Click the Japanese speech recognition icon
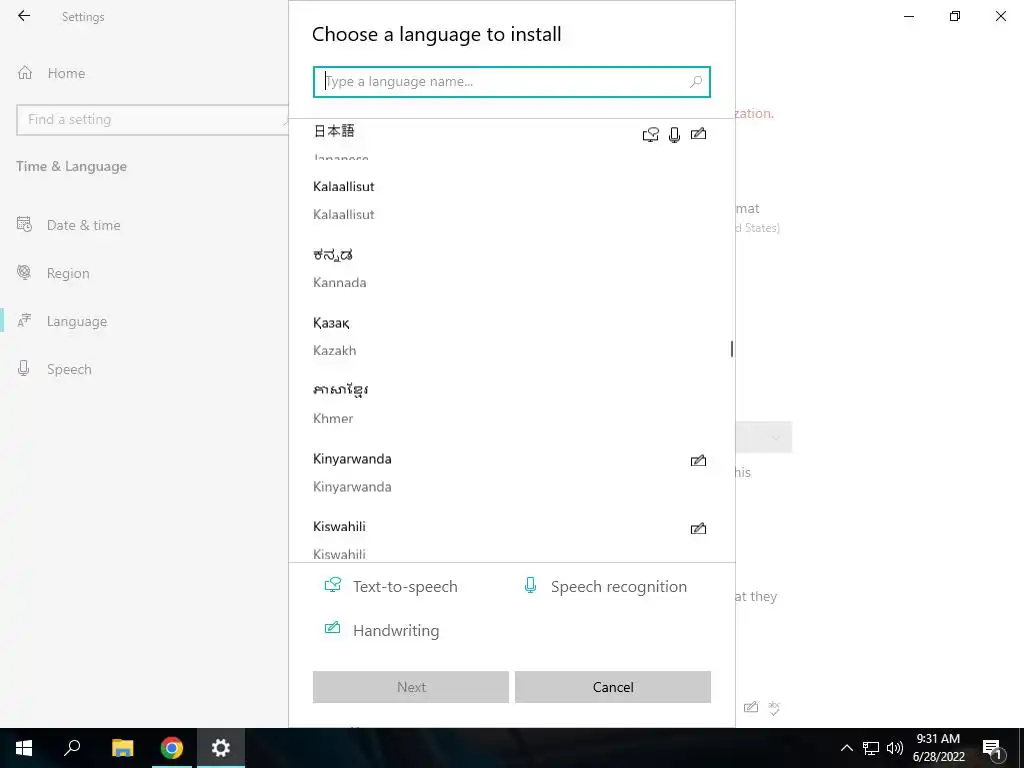 coord(675,135)
